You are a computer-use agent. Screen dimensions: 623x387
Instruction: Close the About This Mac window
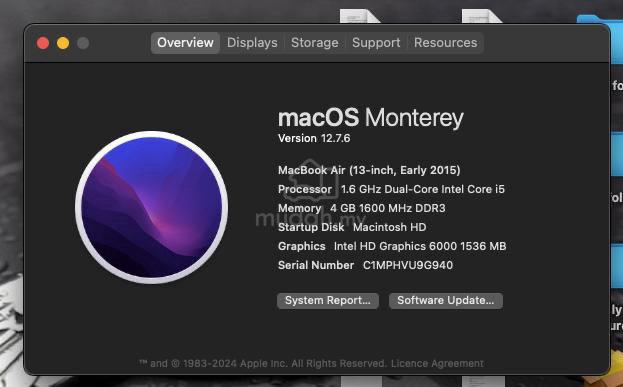(x=43, y=43)
